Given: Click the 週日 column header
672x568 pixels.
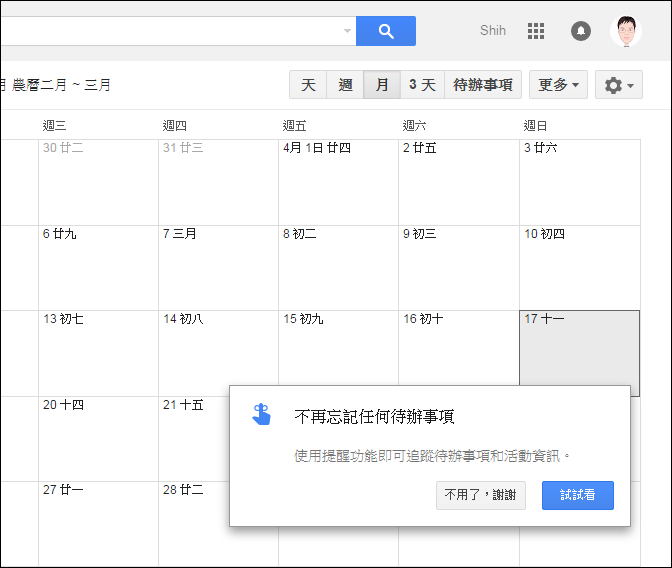Looking at the screenshot, I should click(535, 126).
